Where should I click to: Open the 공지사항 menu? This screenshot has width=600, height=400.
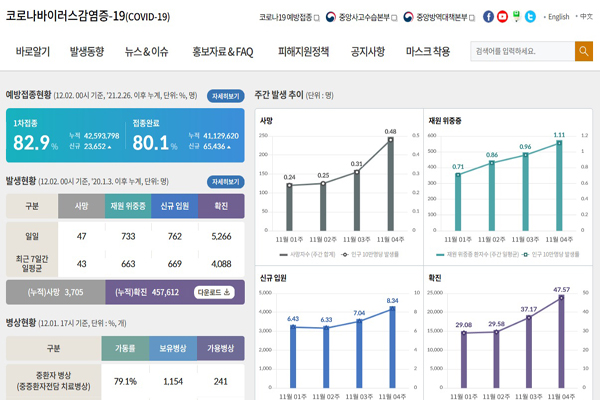pos(368,51)
